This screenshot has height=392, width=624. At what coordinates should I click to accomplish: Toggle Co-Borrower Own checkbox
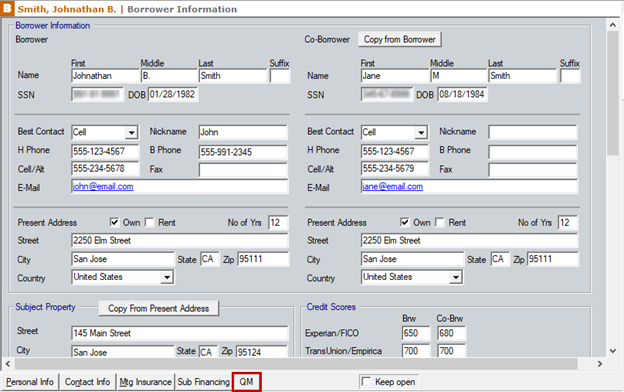[x=405, y=222]
